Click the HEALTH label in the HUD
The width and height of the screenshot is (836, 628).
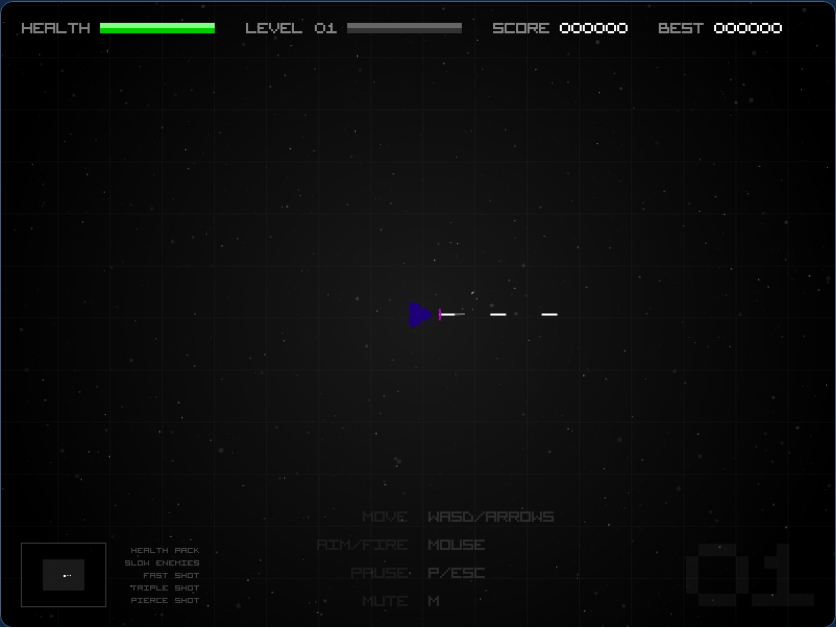point(56,28)
